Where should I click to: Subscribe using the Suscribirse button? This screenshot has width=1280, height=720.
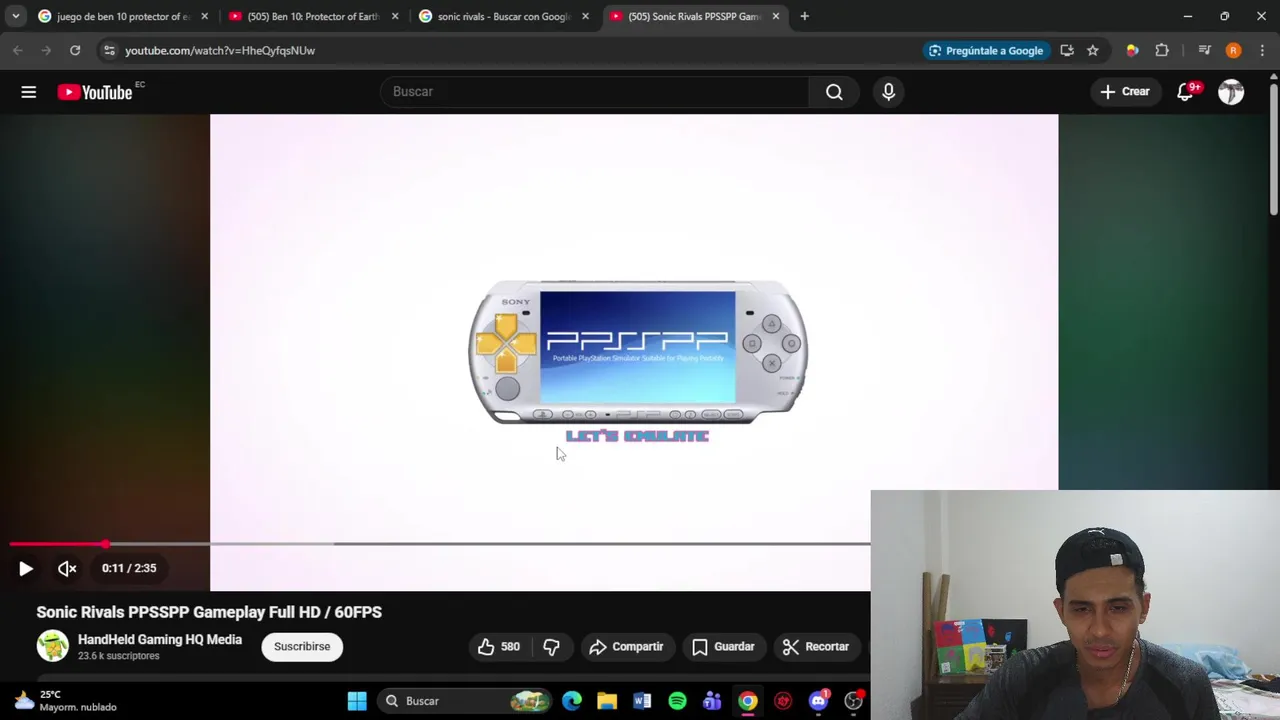point(302,647)
